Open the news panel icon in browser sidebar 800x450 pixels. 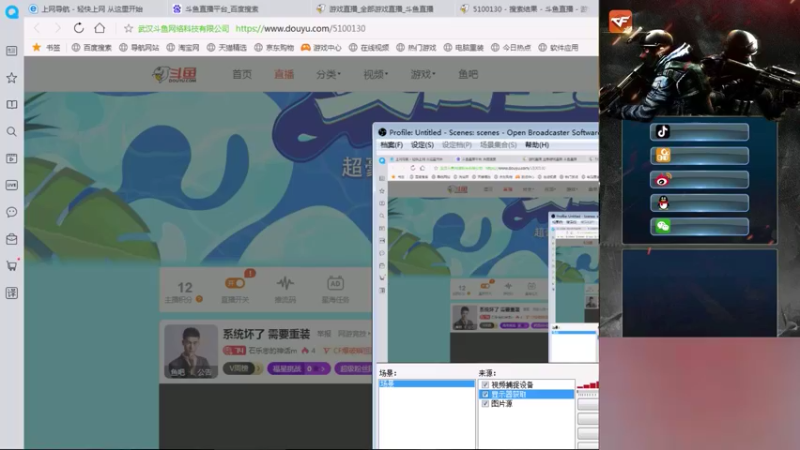pos(11,51)
